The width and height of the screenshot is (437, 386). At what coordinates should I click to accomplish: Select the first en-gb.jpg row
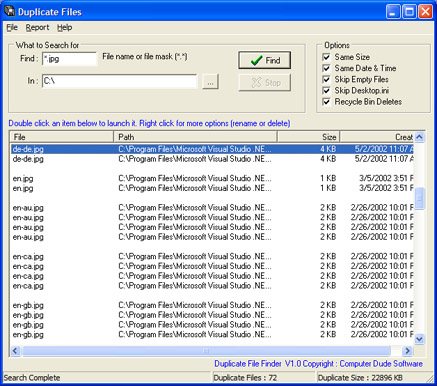212,305
